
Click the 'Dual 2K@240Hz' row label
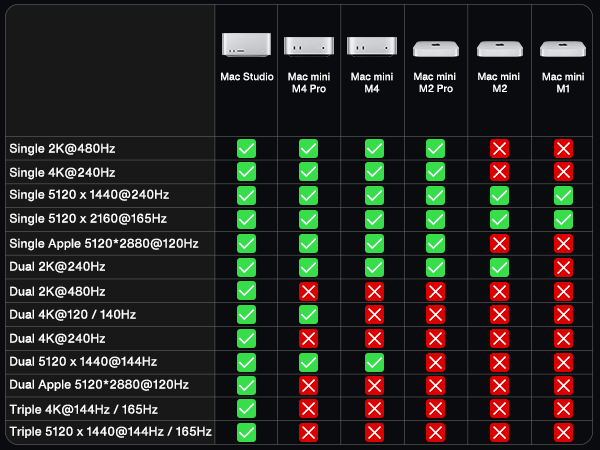coord(57,267)
